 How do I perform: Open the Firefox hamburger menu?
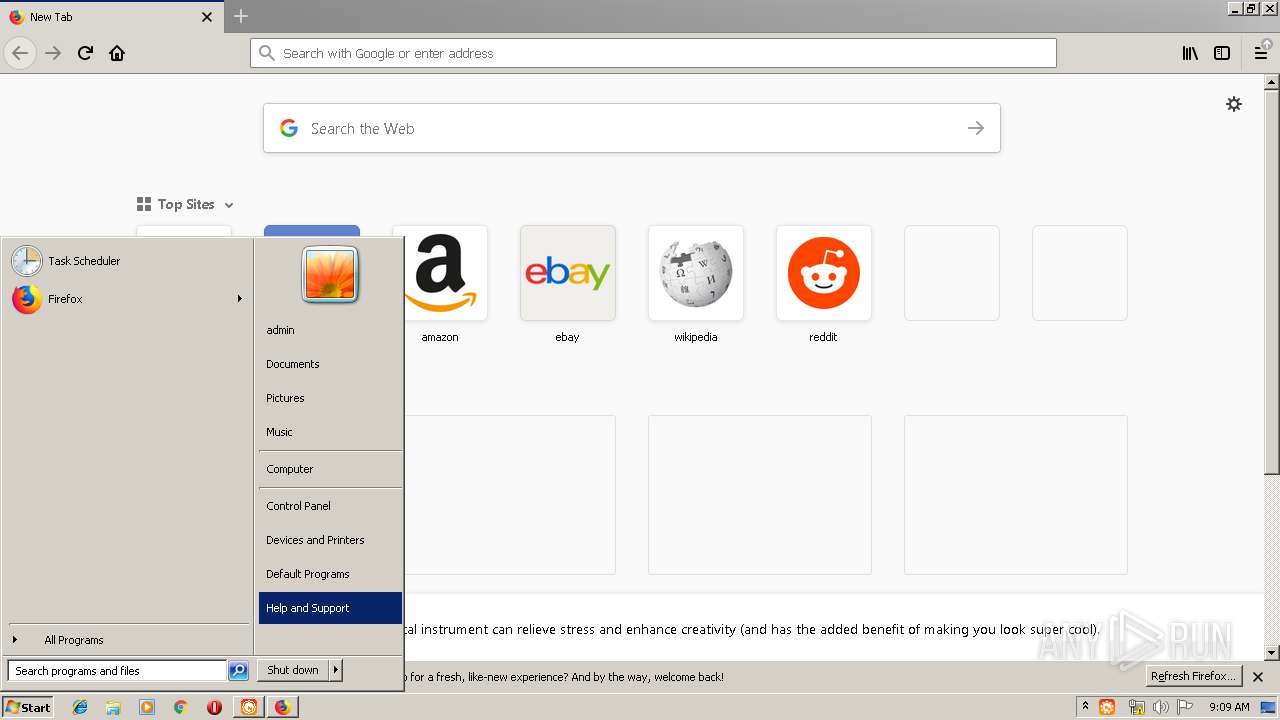click(1261, 53)
